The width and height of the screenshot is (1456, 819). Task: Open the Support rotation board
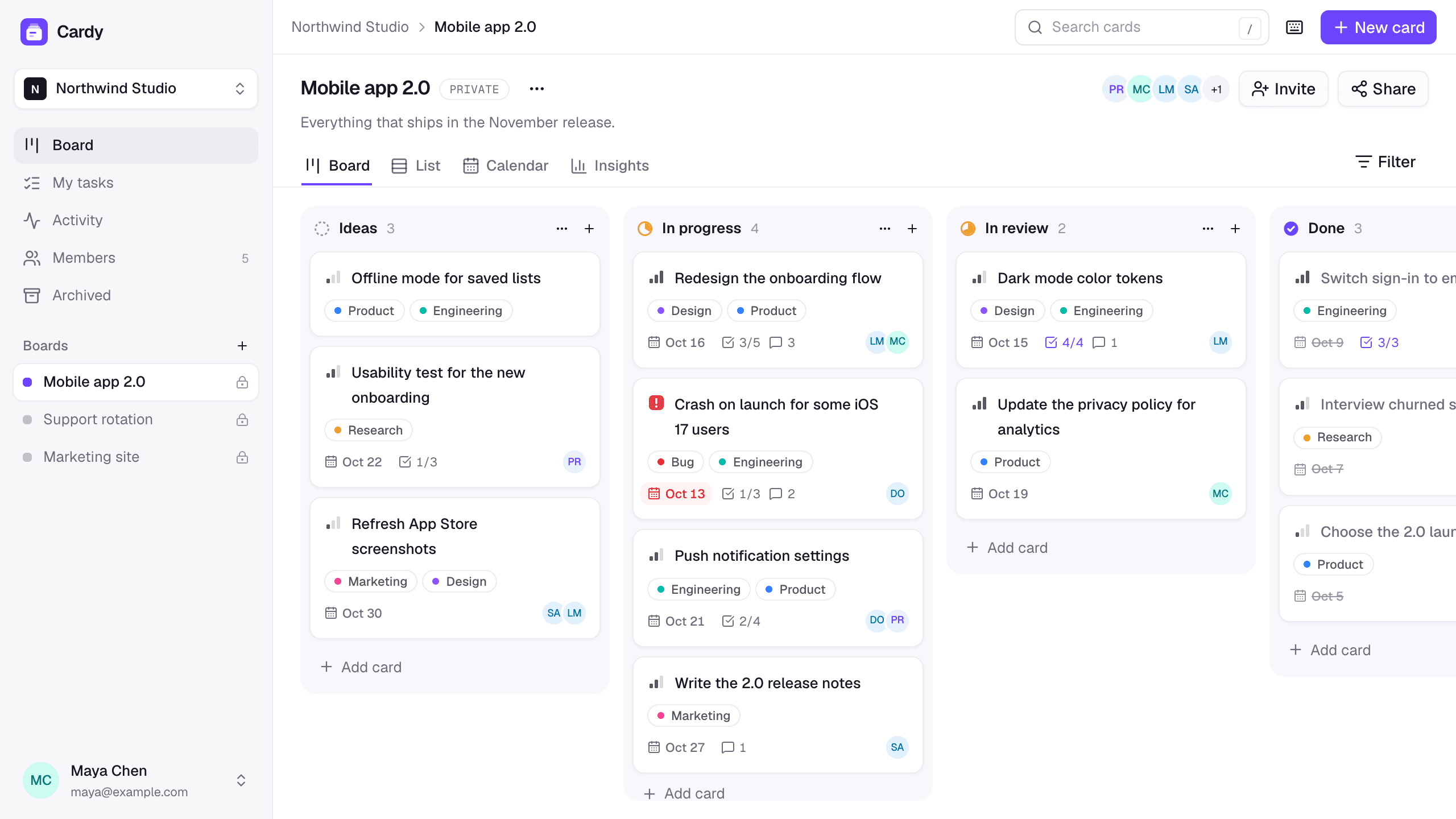(136, 420)
